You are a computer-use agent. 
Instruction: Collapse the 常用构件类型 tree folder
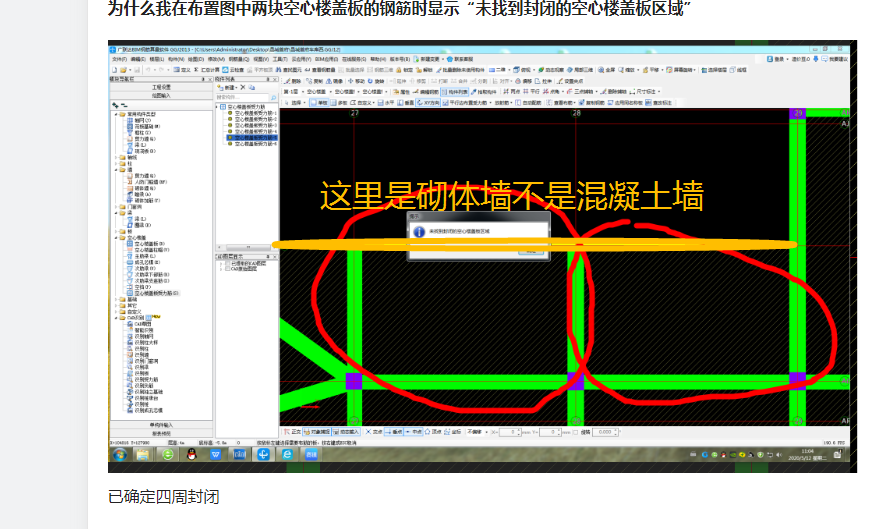[x=116, y=114]
